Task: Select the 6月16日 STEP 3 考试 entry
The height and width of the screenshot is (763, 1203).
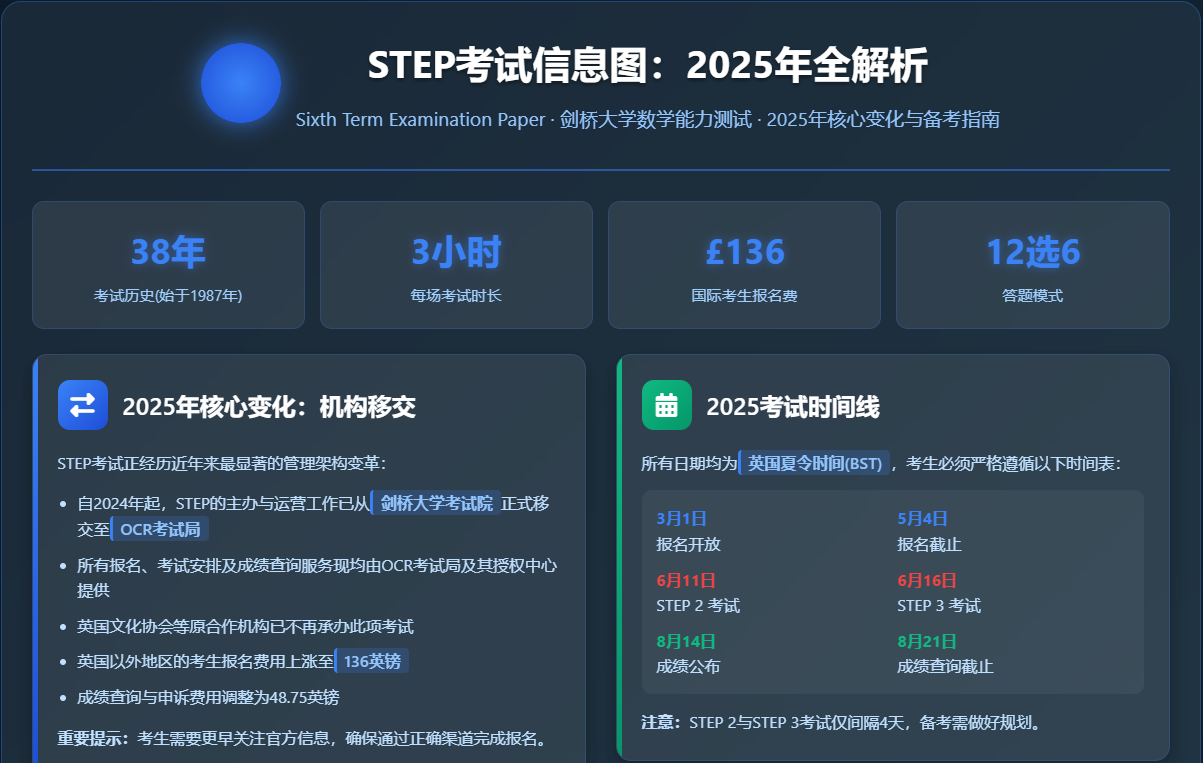Action: [x=939, y=592]
